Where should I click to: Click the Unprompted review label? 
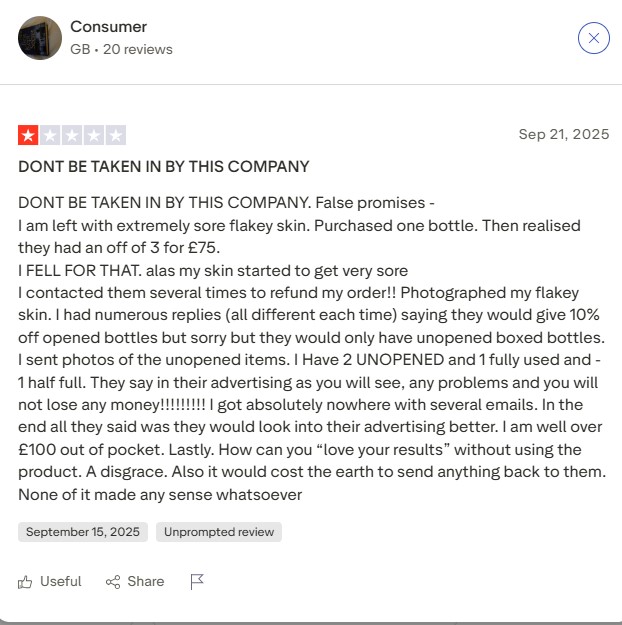point(219,532)
